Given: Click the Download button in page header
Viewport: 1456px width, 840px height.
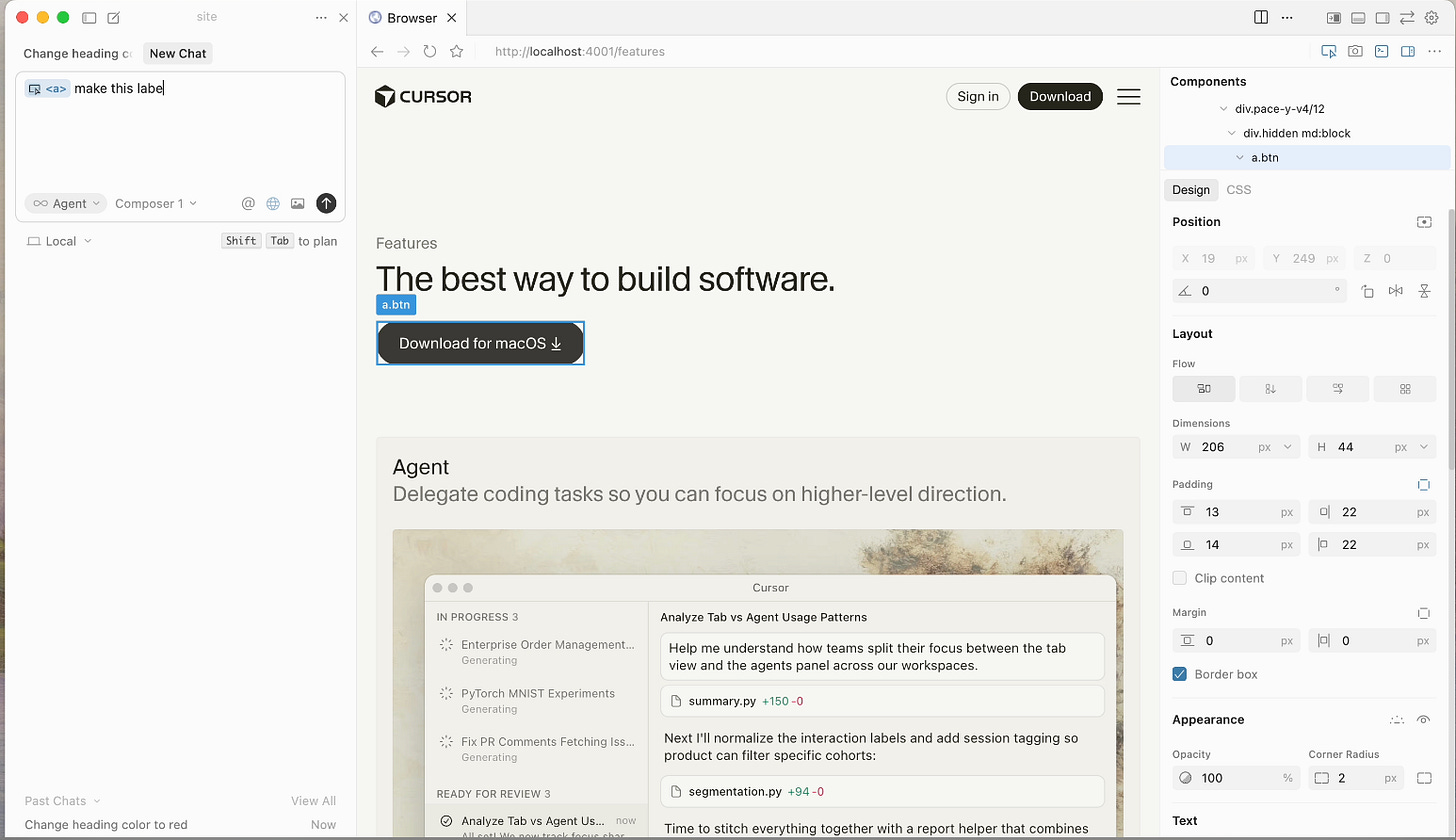Looking at the screenshot, I should 1060,96.
